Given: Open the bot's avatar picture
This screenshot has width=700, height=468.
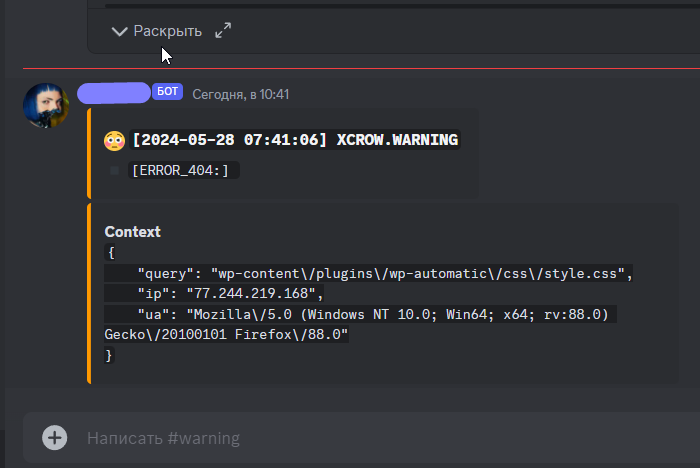Looking at the screenshot, I should point(46,105).
